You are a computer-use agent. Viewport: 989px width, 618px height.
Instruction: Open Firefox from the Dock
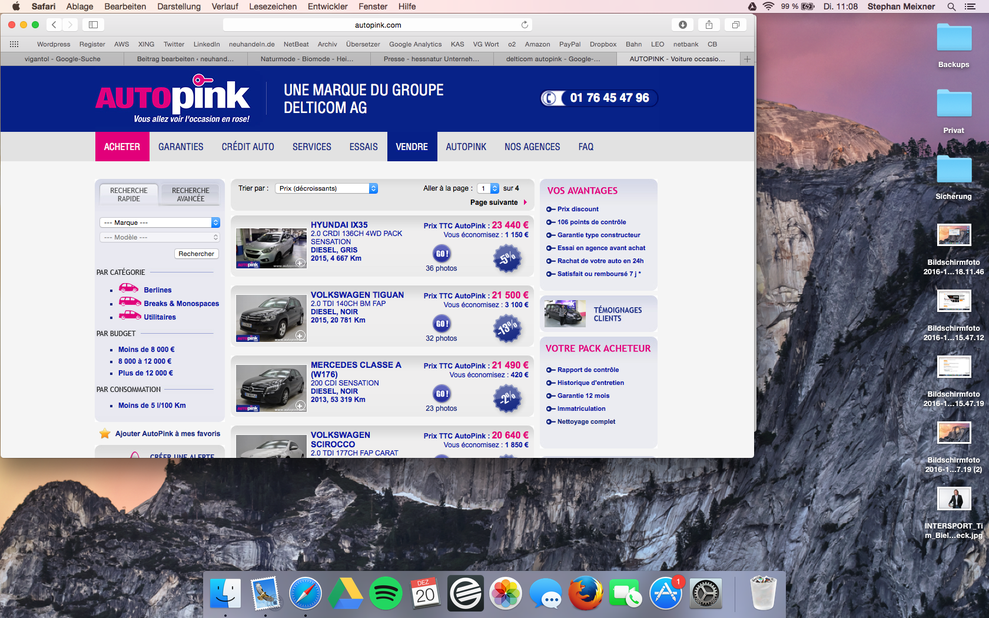pyautogui.click(x=585, y=593)
